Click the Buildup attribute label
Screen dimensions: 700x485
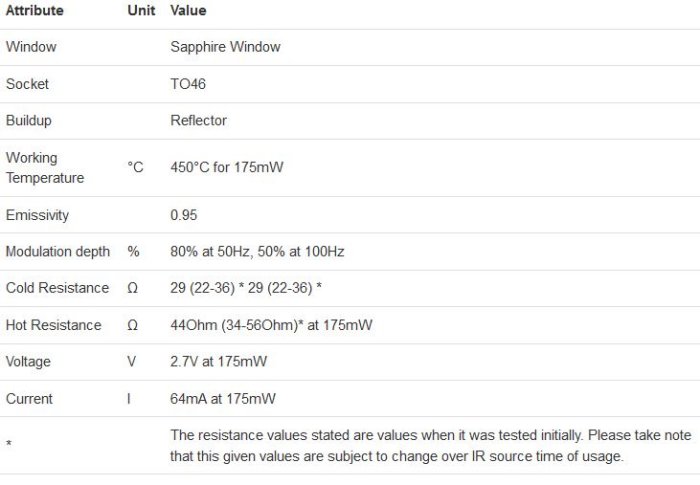point(28,121)
